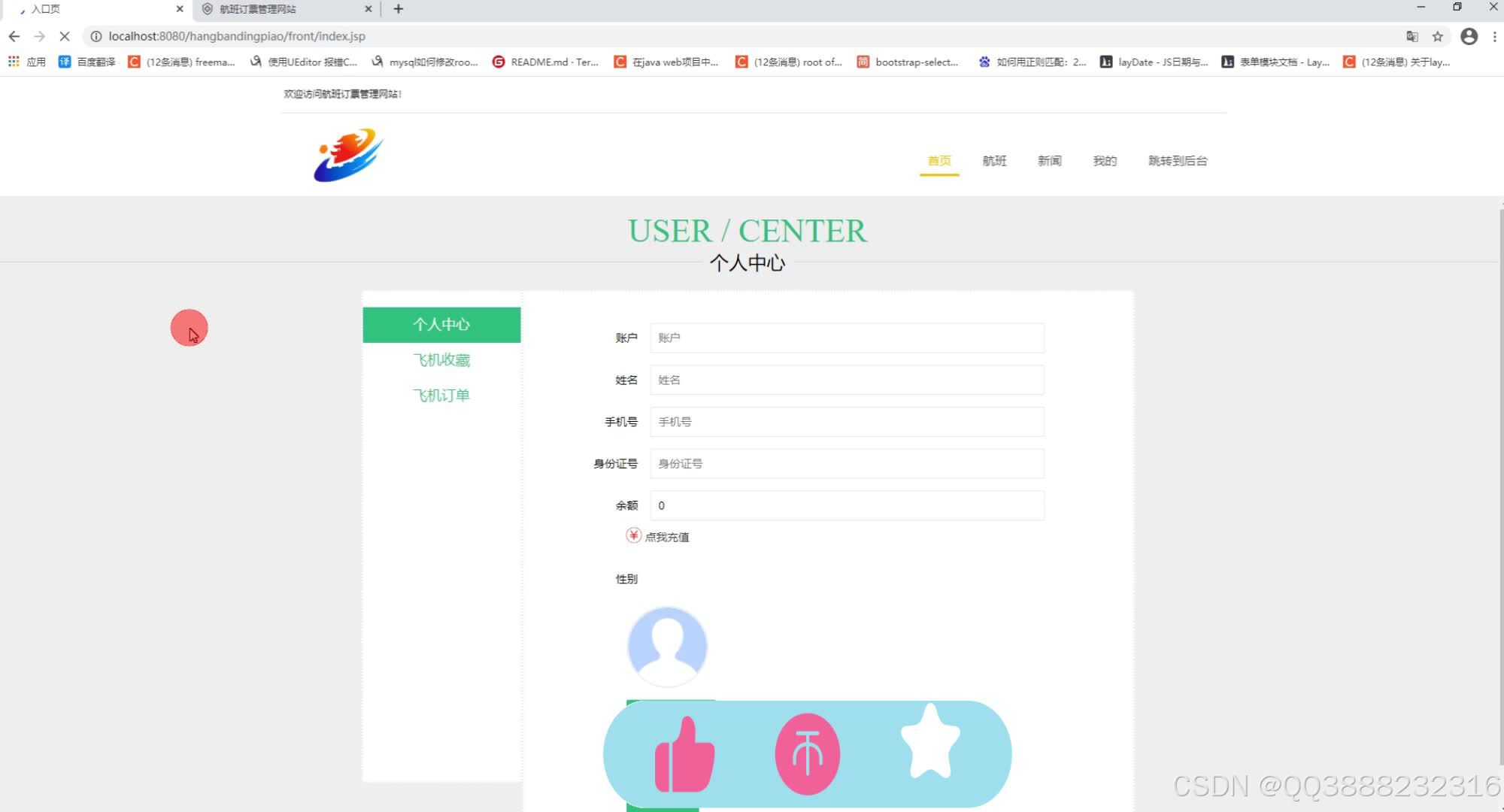Click the pink coin money icon in the floating bar

click(806, 752)
